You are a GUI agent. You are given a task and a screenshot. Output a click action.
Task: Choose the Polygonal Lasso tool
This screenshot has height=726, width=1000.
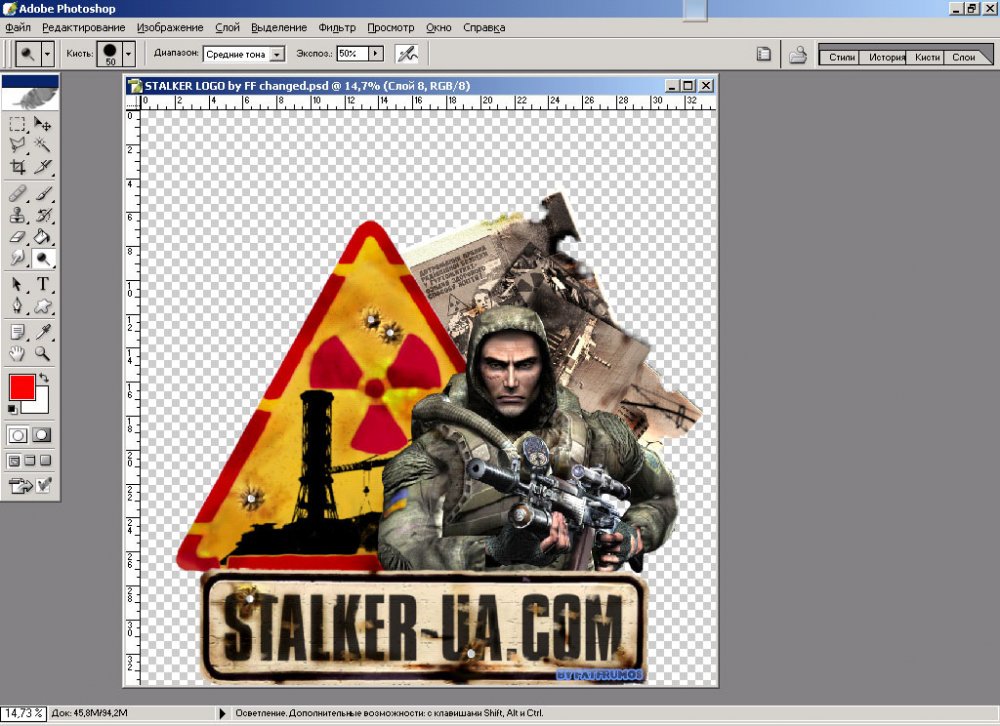coord(17,145)
